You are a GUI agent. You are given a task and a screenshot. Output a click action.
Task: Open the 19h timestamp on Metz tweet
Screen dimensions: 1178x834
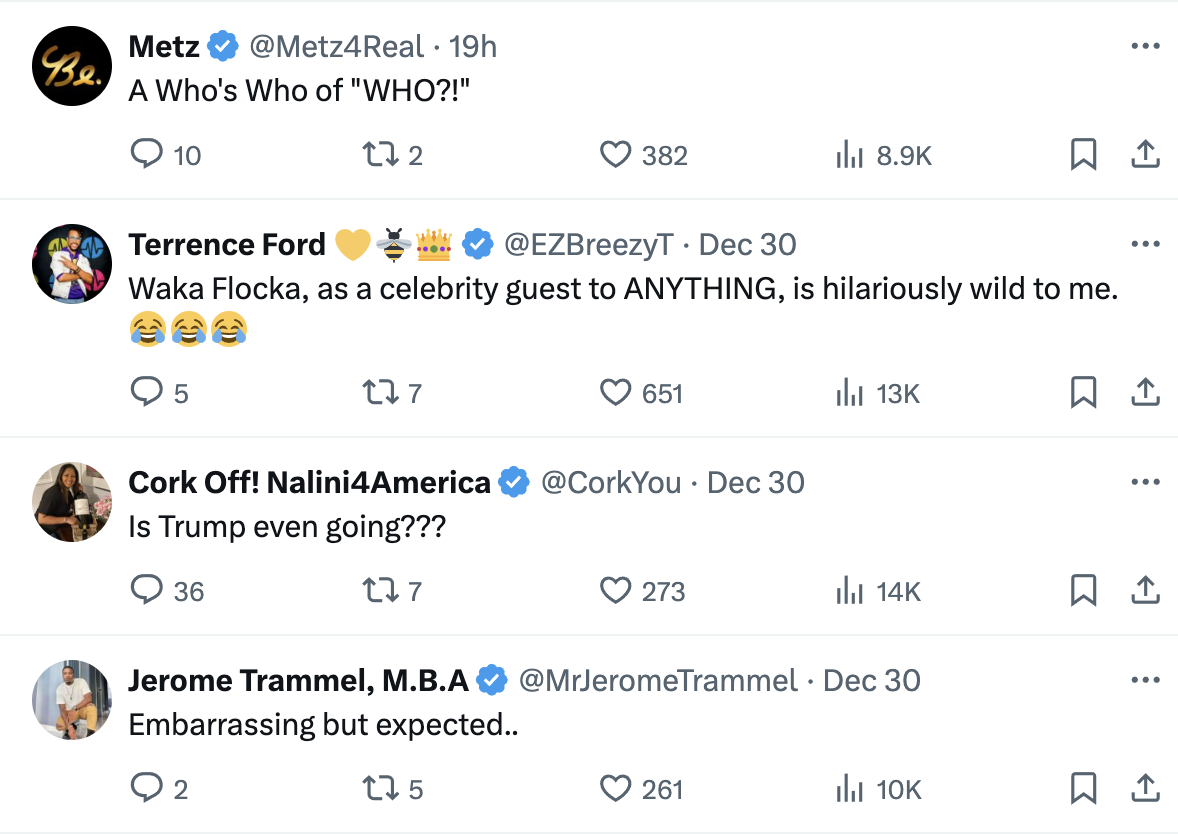pos(473,47)
